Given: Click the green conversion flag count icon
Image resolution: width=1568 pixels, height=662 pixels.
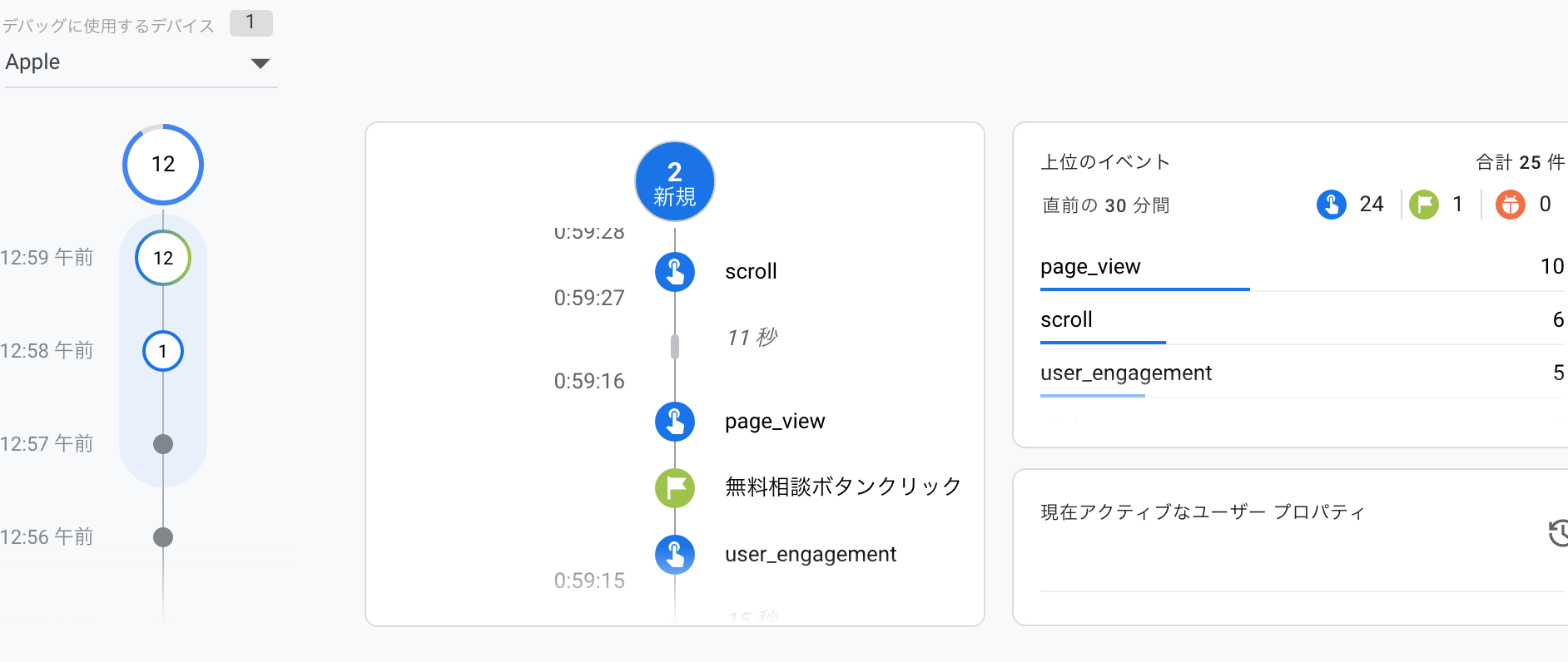Looking at the screenshot, I should pos(1423,205).
